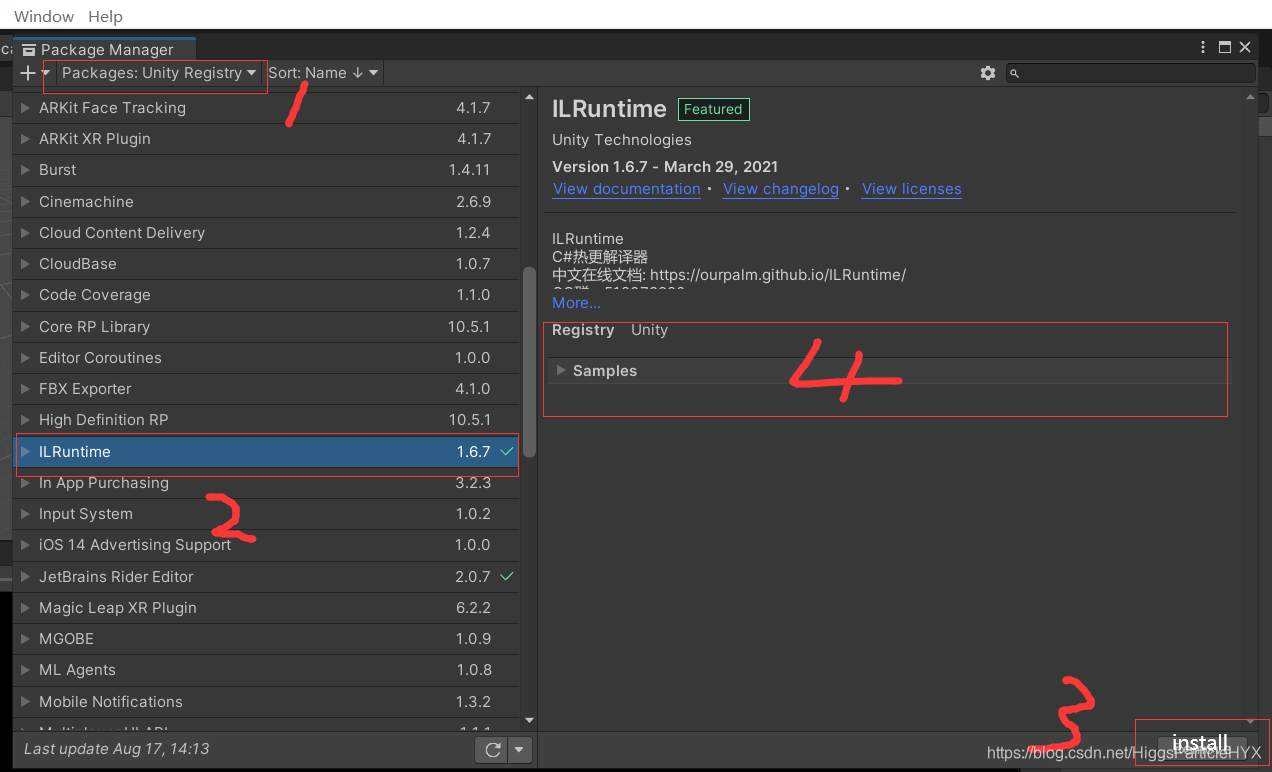Click Last update Aug 17 status text

coord(116,749)
